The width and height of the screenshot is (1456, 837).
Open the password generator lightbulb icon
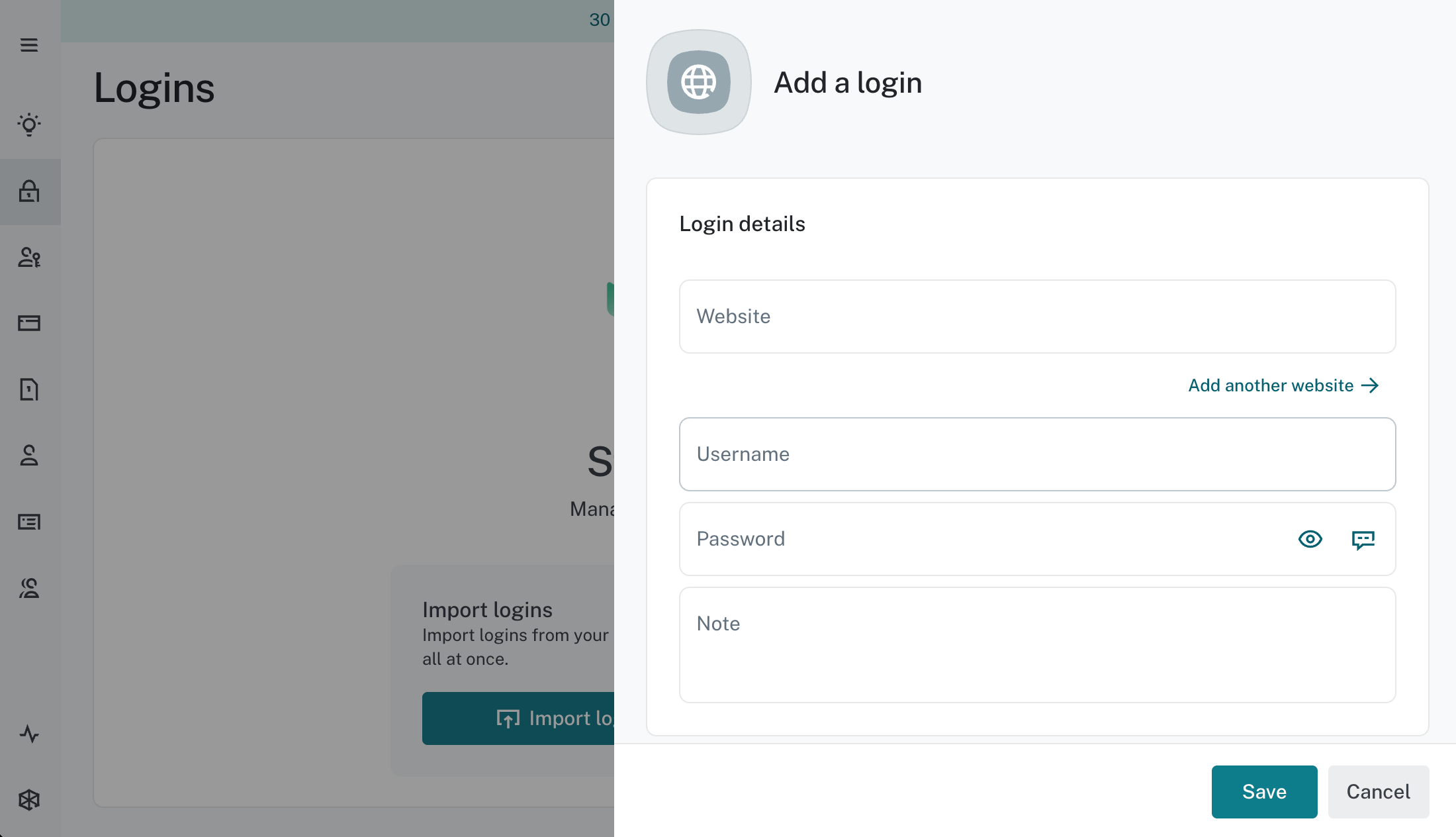click(30, 124)
